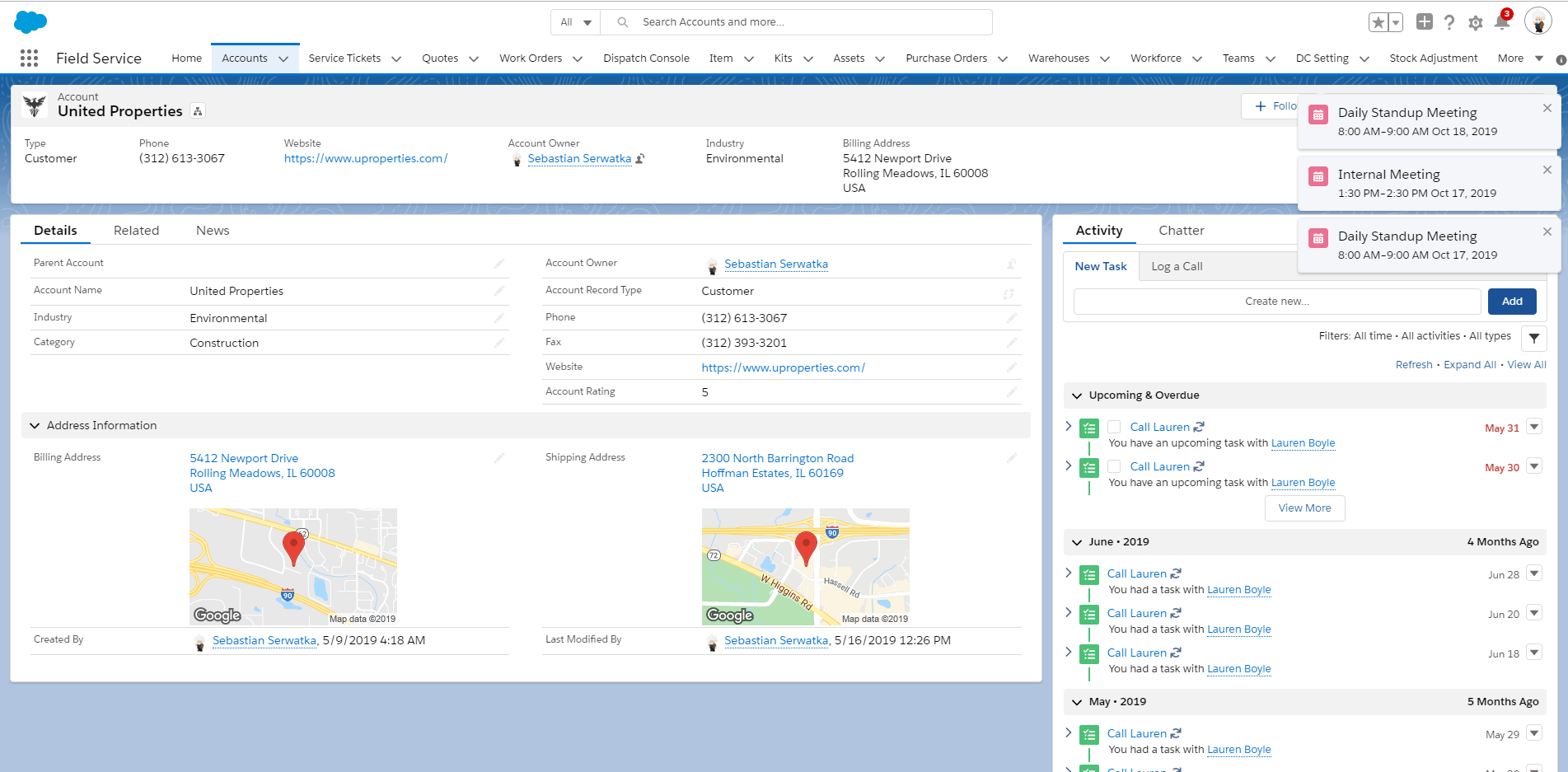Click the Billing Address map thumbnail
This screenshot has height=772, width=1568.
[293, 567]
